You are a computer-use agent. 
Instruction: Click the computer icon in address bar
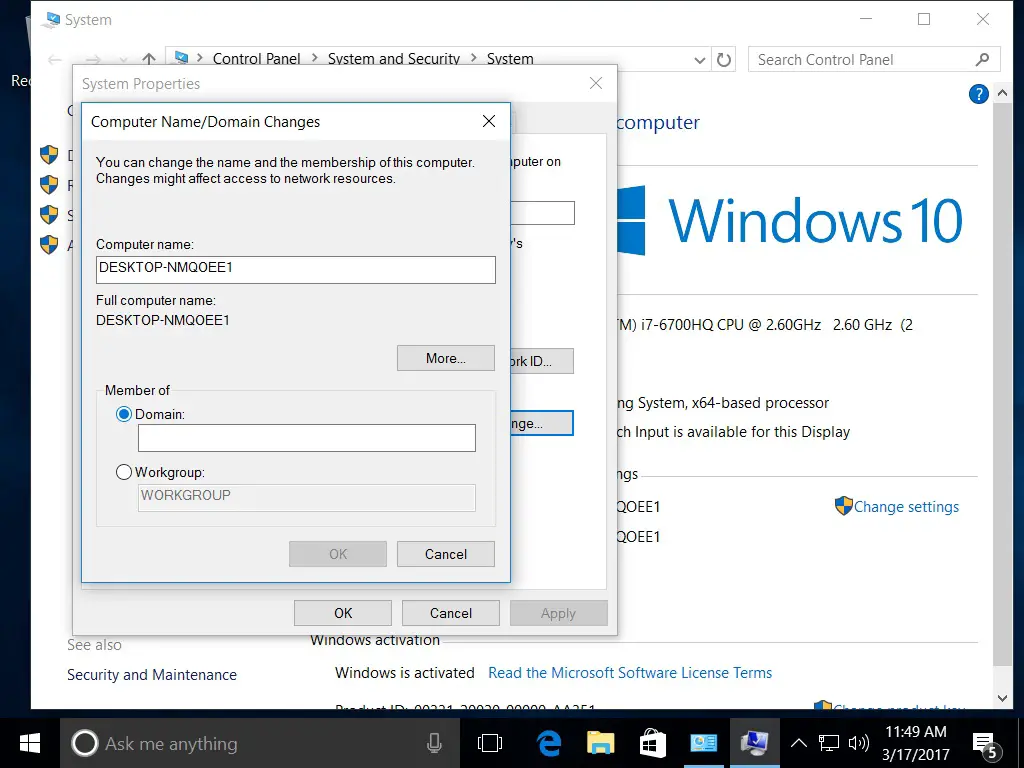182,58
